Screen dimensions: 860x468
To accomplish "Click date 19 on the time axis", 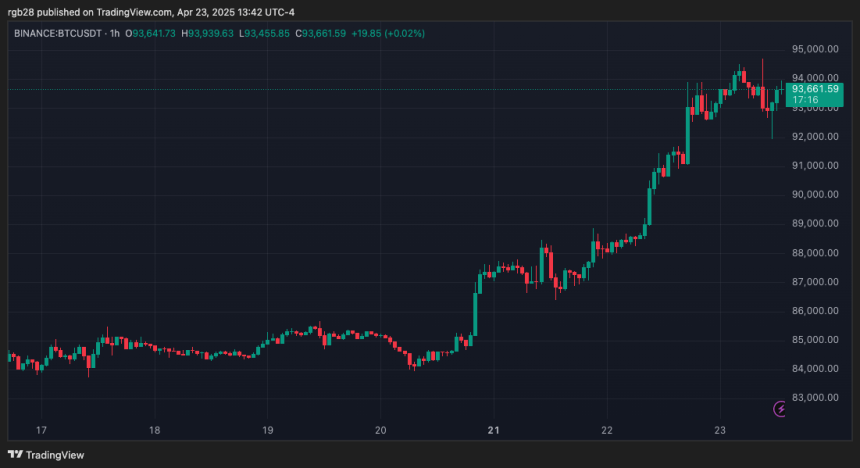I will (268, 430).
